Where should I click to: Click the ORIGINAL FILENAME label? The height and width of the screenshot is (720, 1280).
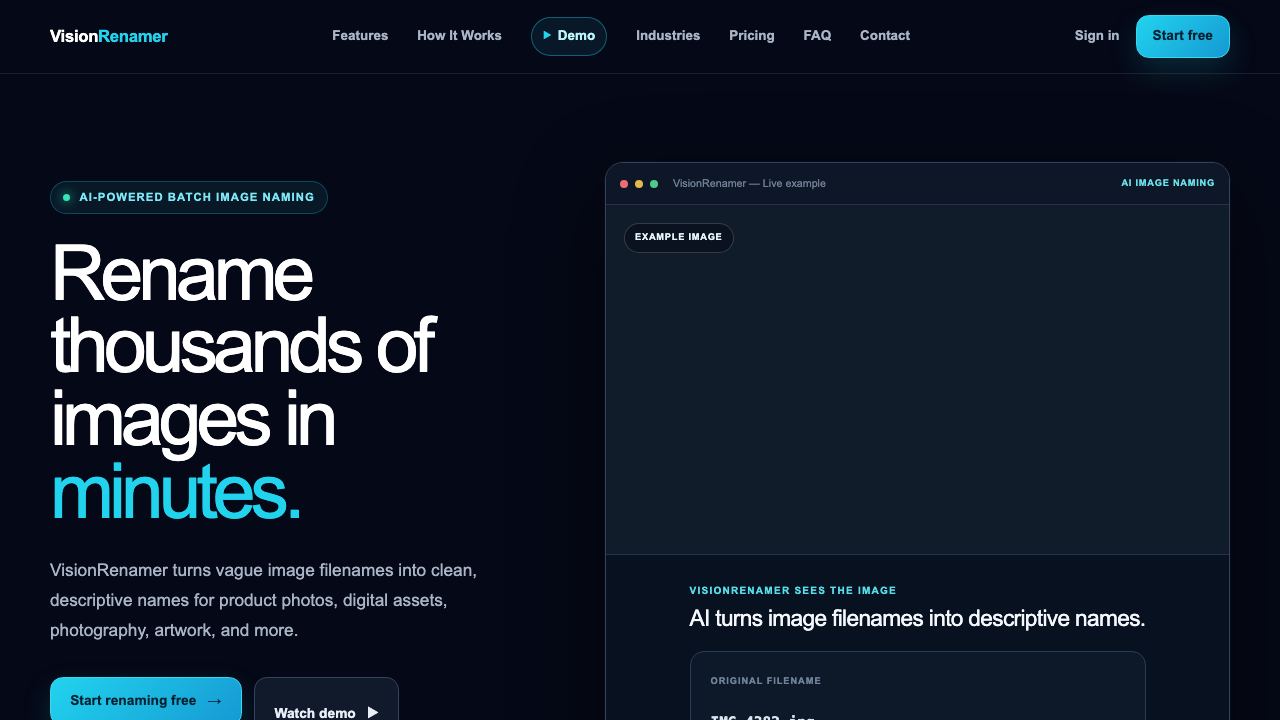[x=766, y=681]
